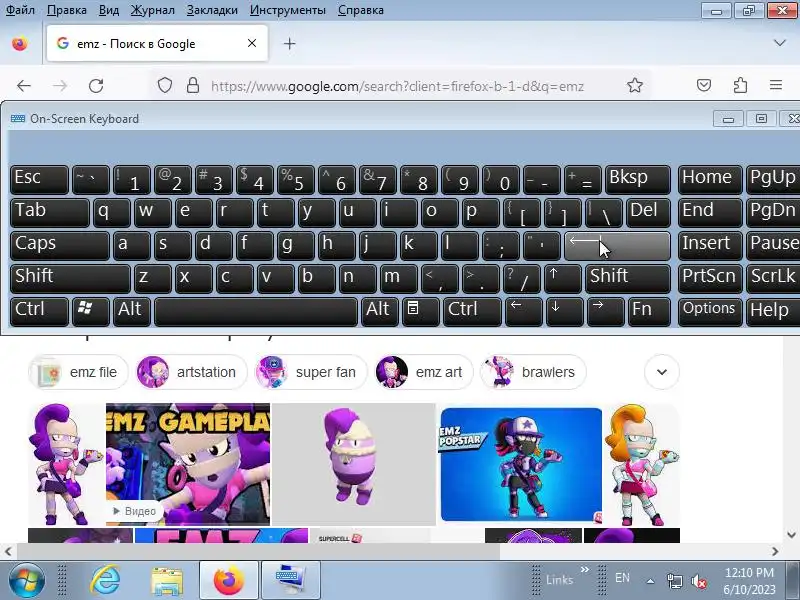Image resolution: width=800 pixels, height=600 pixels.
Task: Click the Firefox back arrow button
Action: (x=24, y=86)
